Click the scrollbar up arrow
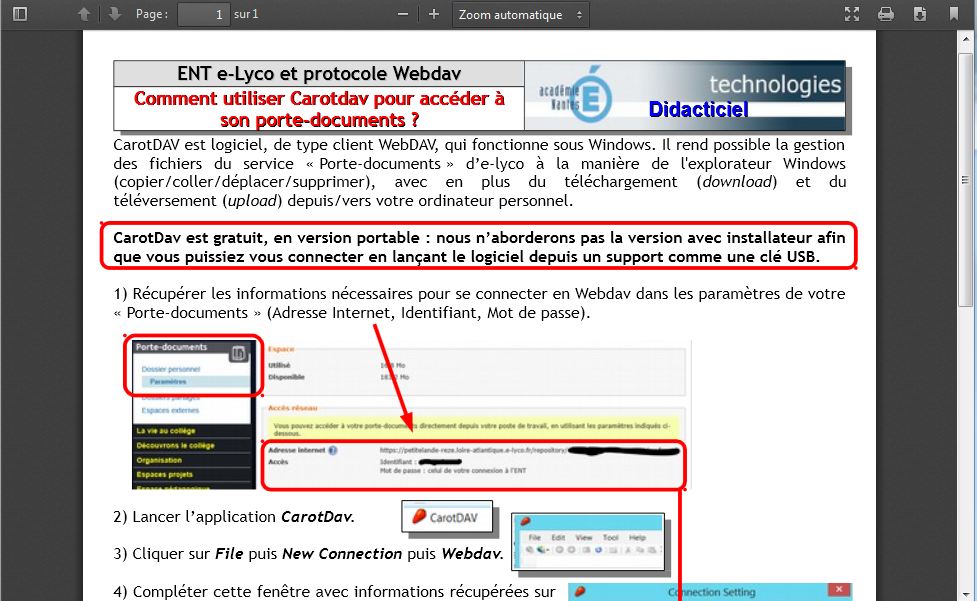This screenshot has width=977, height=601. pos(967,37)
